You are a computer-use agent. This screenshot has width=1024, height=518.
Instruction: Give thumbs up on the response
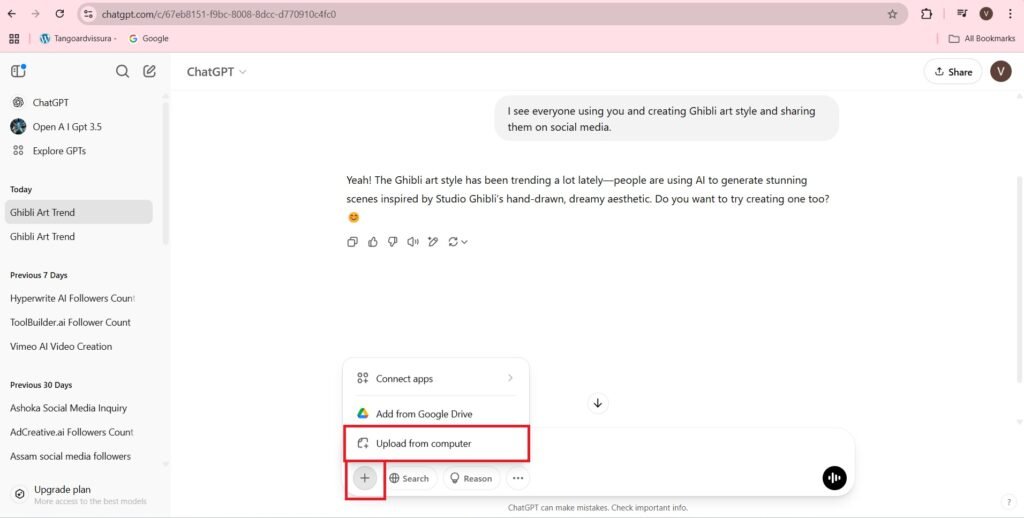373,242
